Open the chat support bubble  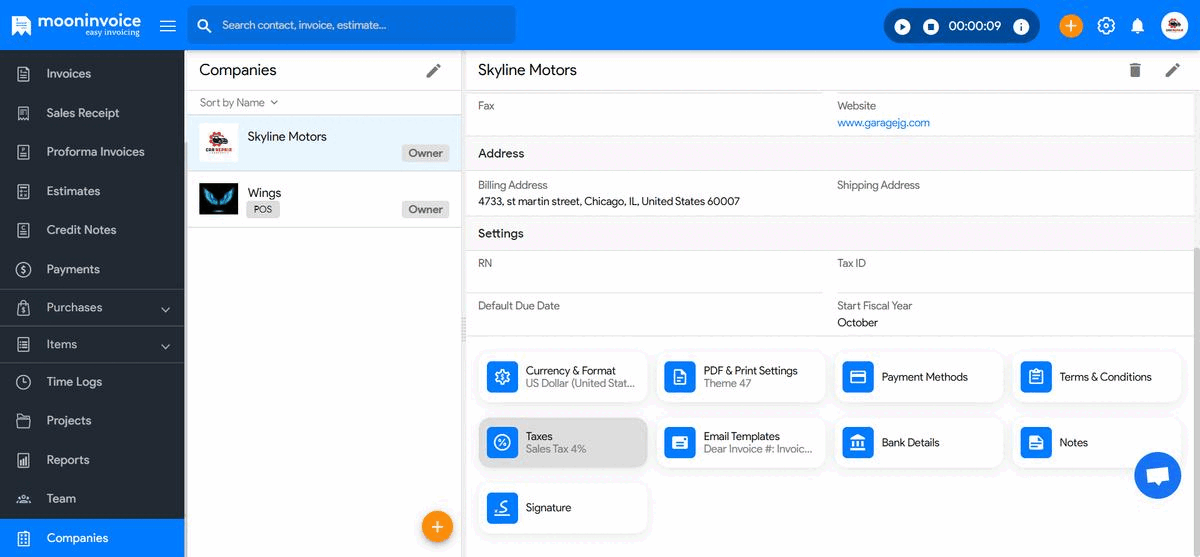(x=1157, y=475)
